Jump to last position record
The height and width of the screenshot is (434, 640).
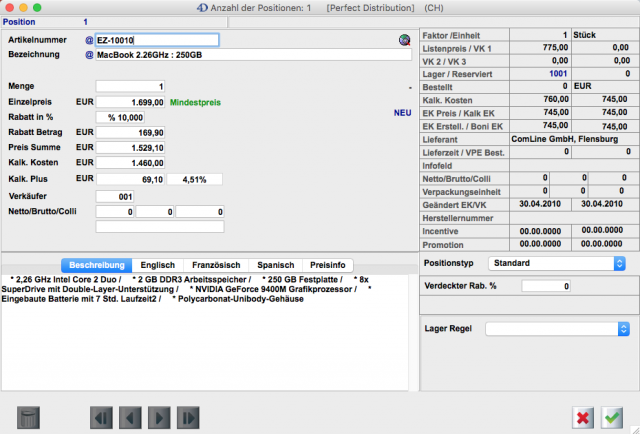click(x=187, y=415)
